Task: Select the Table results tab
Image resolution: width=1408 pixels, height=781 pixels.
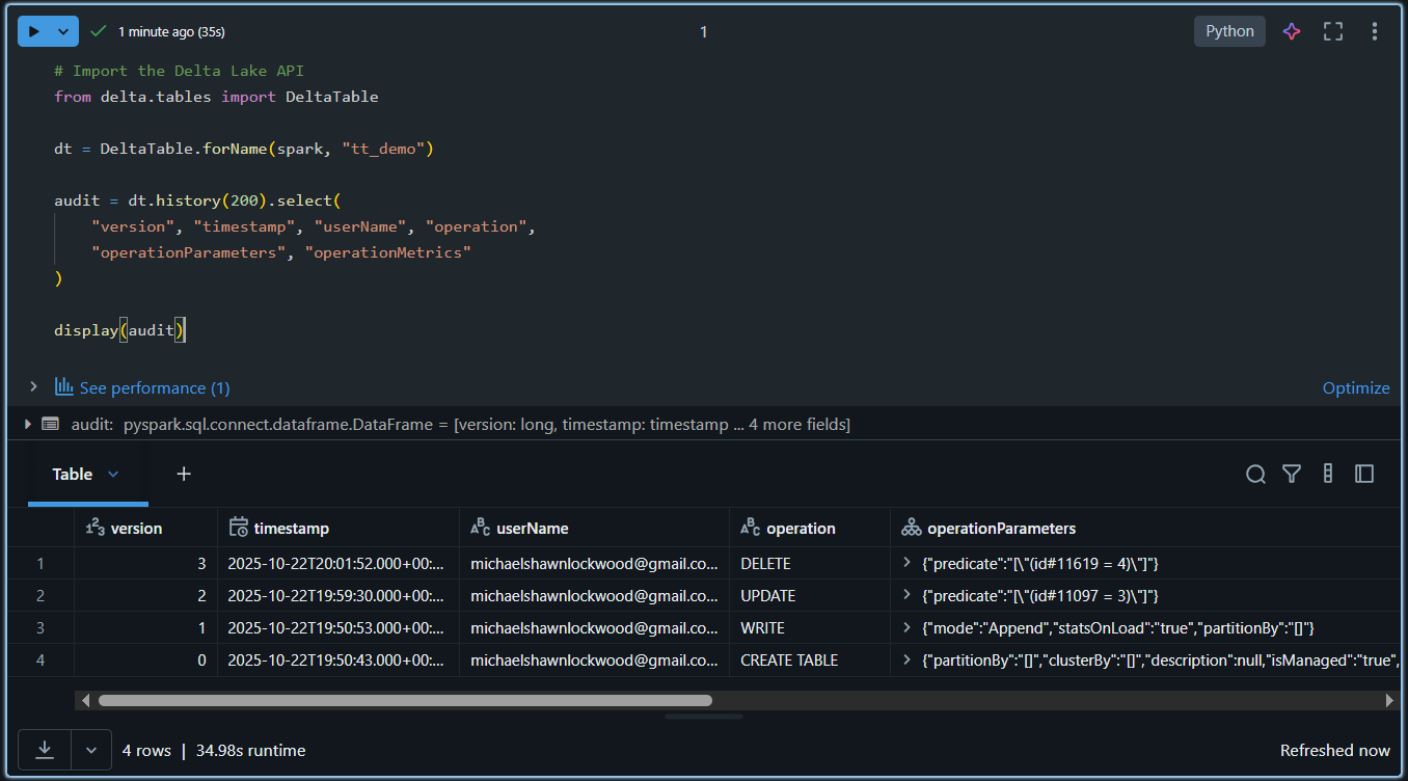Action: (73, 474)
